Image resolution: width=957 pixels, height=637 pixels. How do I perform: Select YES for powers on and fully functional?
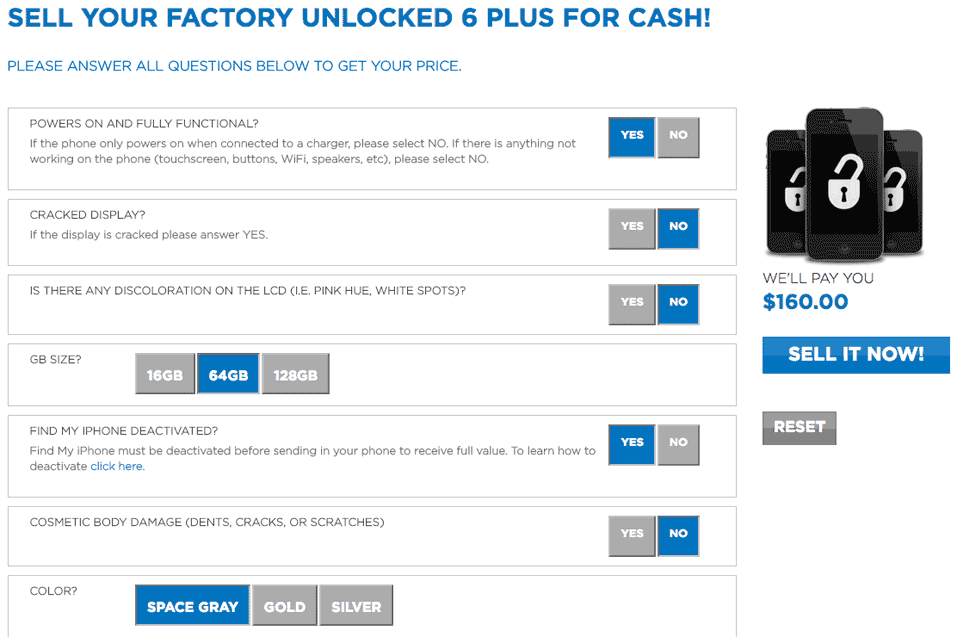click(x=632, y=137)
